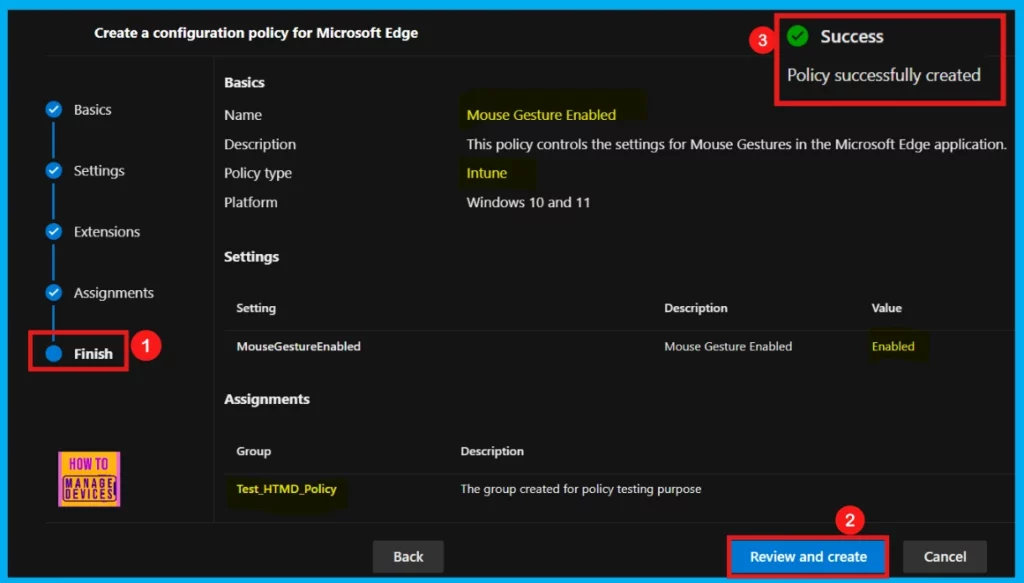The height and width of the screenshot is (583, 1024).
Task: Click the Test_HTMD_Policy group name
Action: click(286, 489)
